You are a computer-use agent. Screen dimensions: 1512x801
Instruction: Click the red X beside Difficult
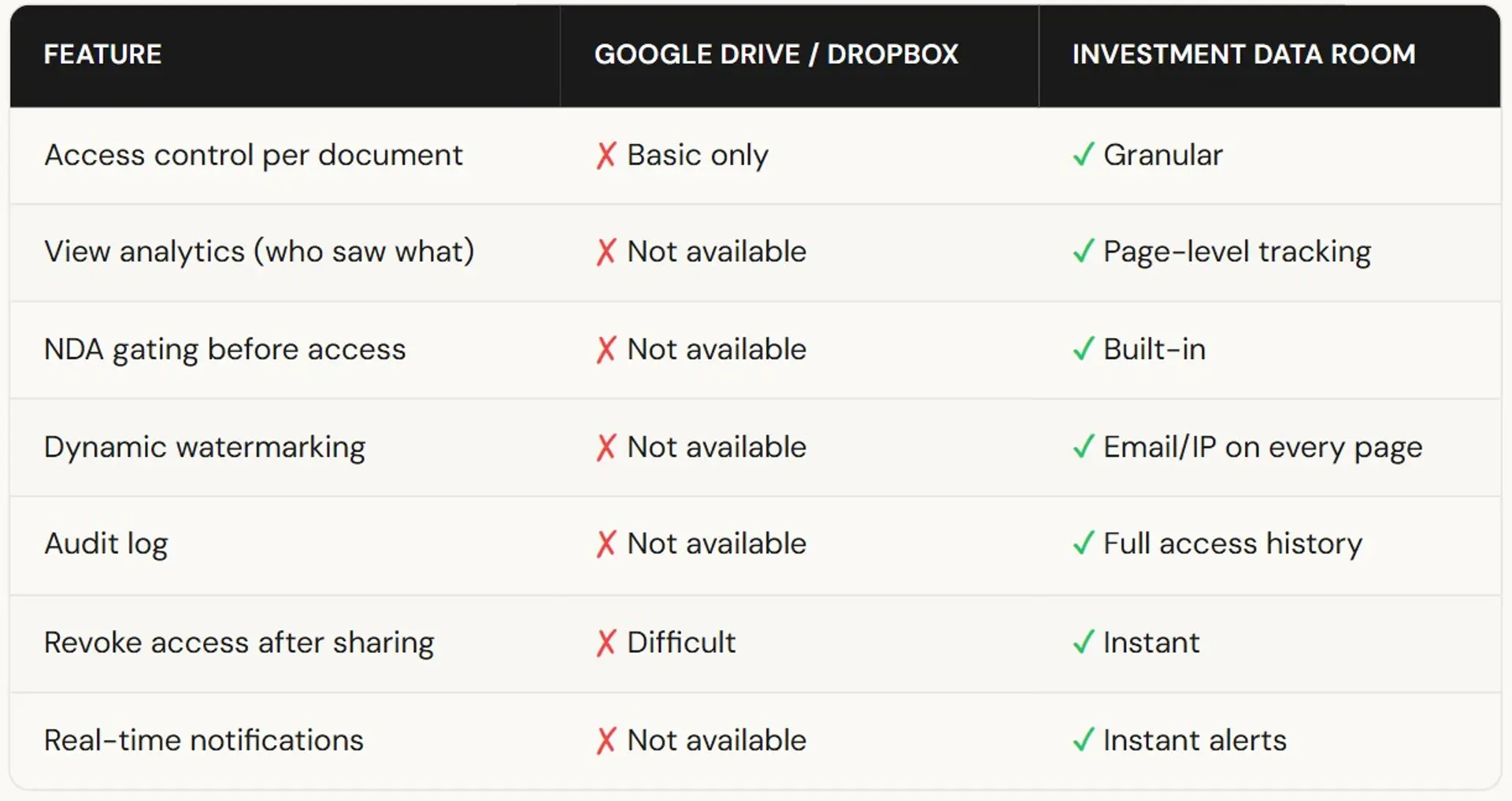click(x=606, y=643)
